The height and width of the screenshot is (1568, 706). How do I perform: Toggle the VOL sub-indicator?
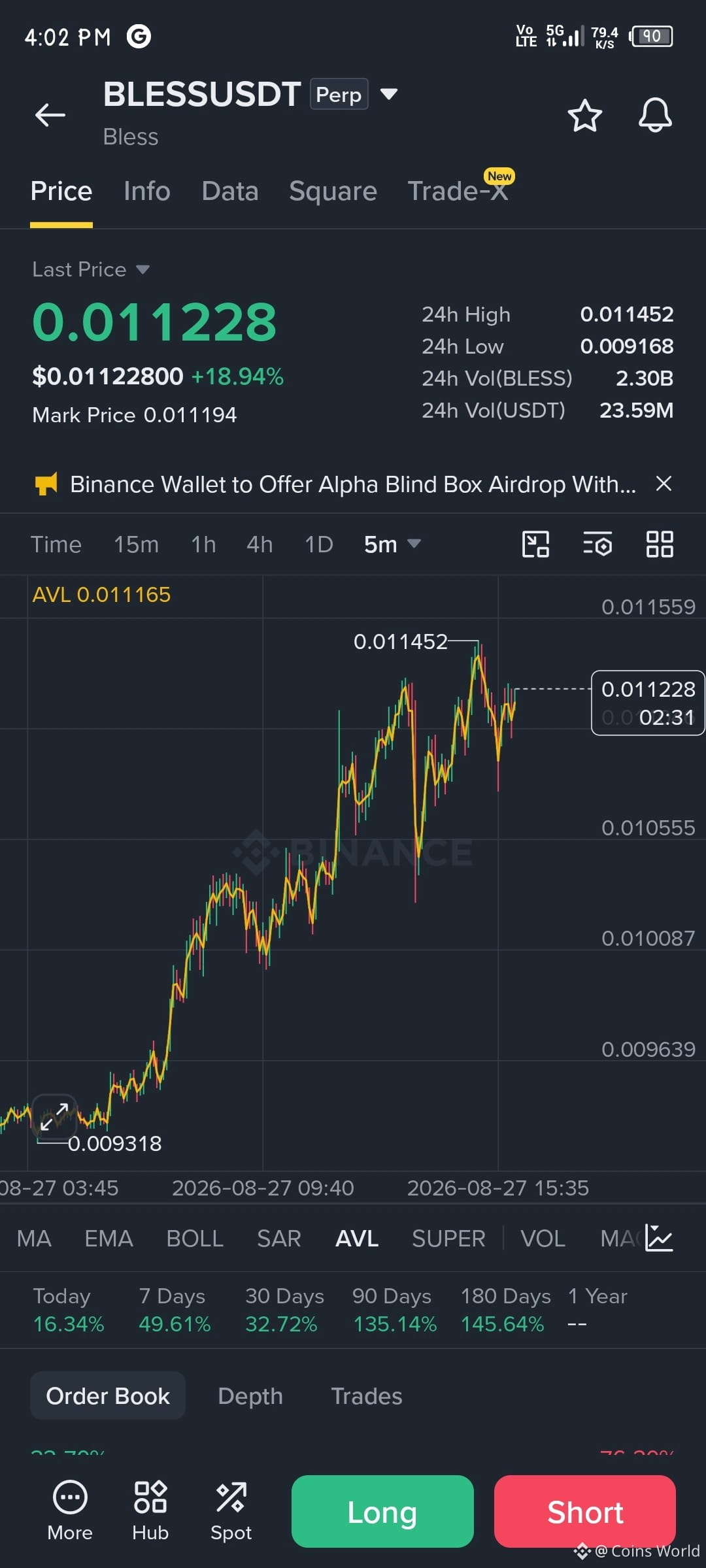[x=543, y=1239]
